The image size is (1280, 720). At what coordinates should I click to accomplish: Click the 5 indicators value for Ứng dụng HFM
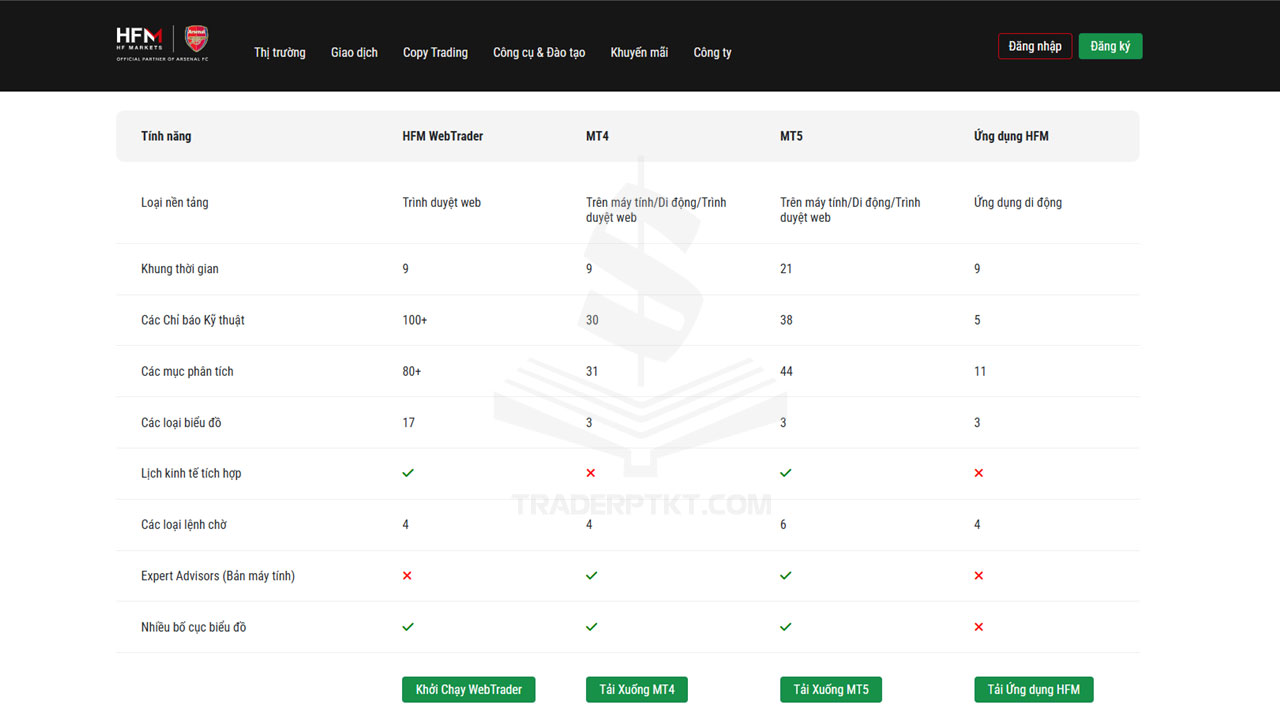[977, 320]
